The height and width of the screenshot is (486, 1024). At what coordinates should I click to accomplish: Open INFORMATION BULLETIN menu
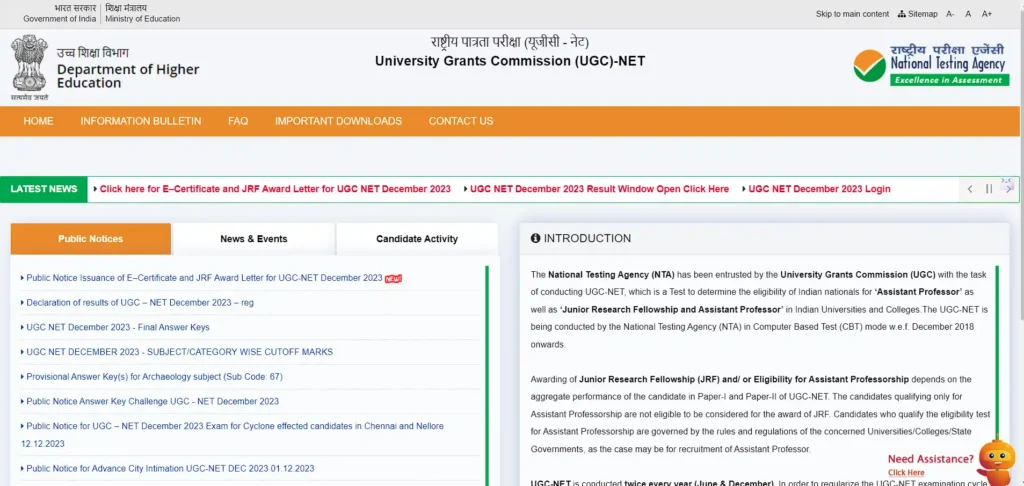[x=140, y=121]
